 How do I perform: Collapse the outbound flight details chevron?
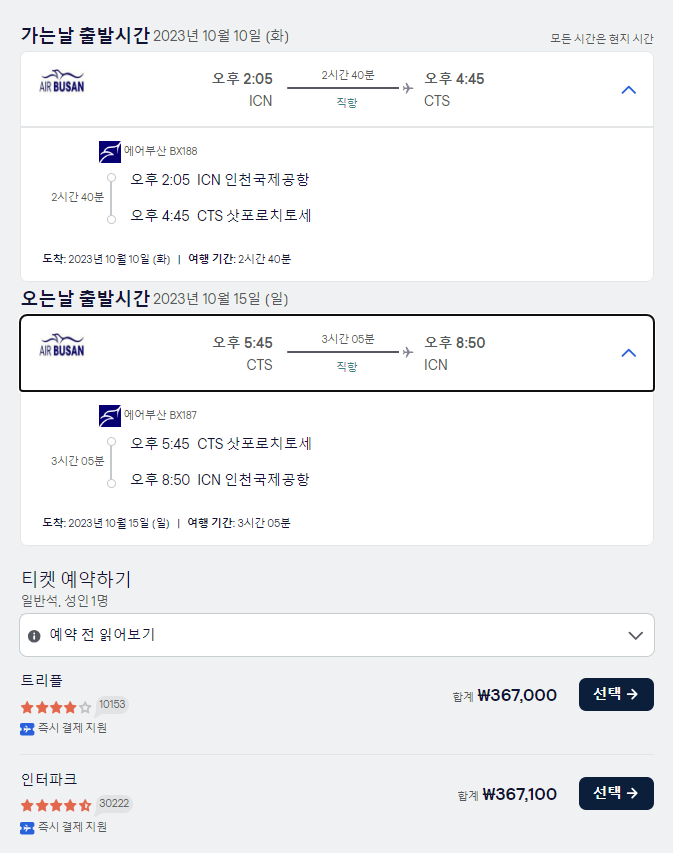(x=629, y=90)
